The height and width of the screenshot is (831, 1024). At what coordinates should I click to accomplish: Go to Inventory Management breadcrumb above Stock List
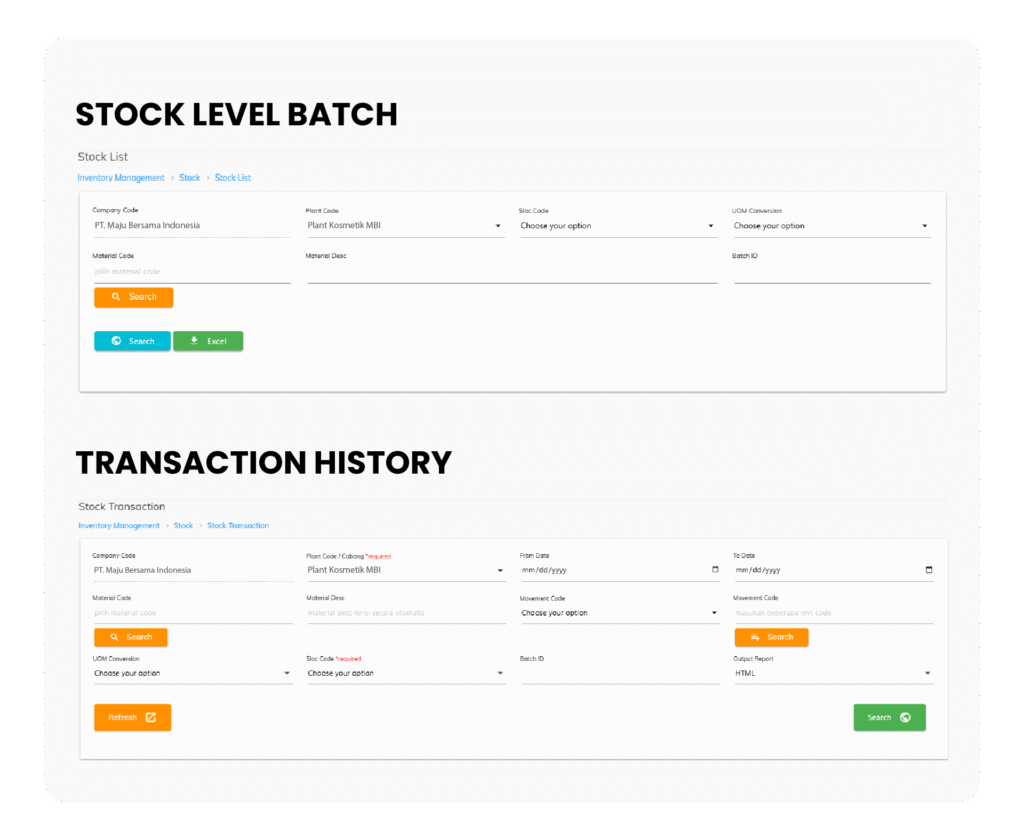pos(121,178)
